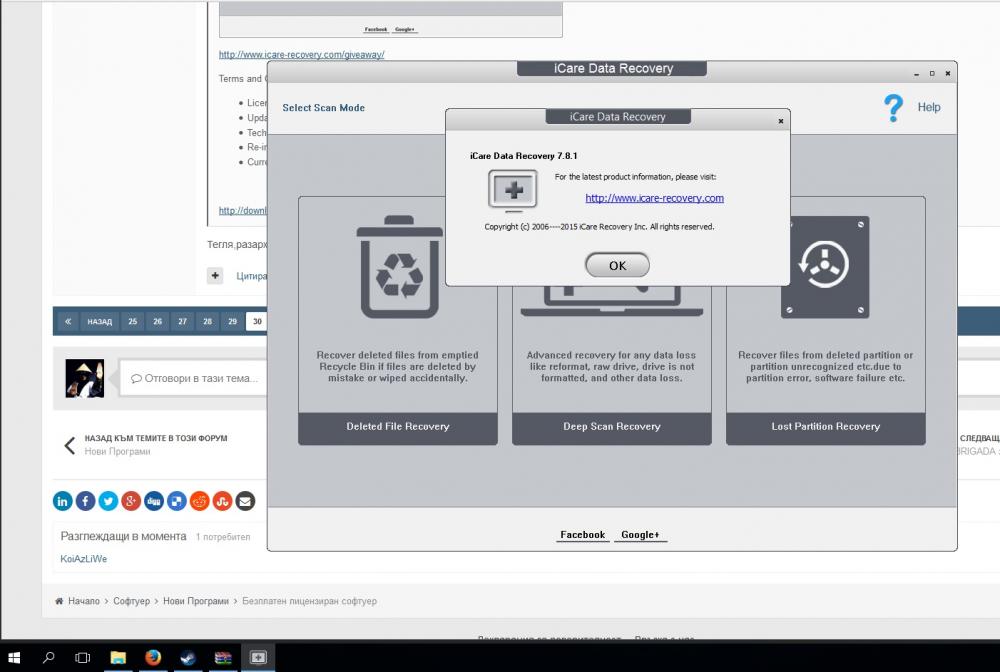Click the Начало home breadcrumb
The image size is (1000, 672).
tap(84, 601)
